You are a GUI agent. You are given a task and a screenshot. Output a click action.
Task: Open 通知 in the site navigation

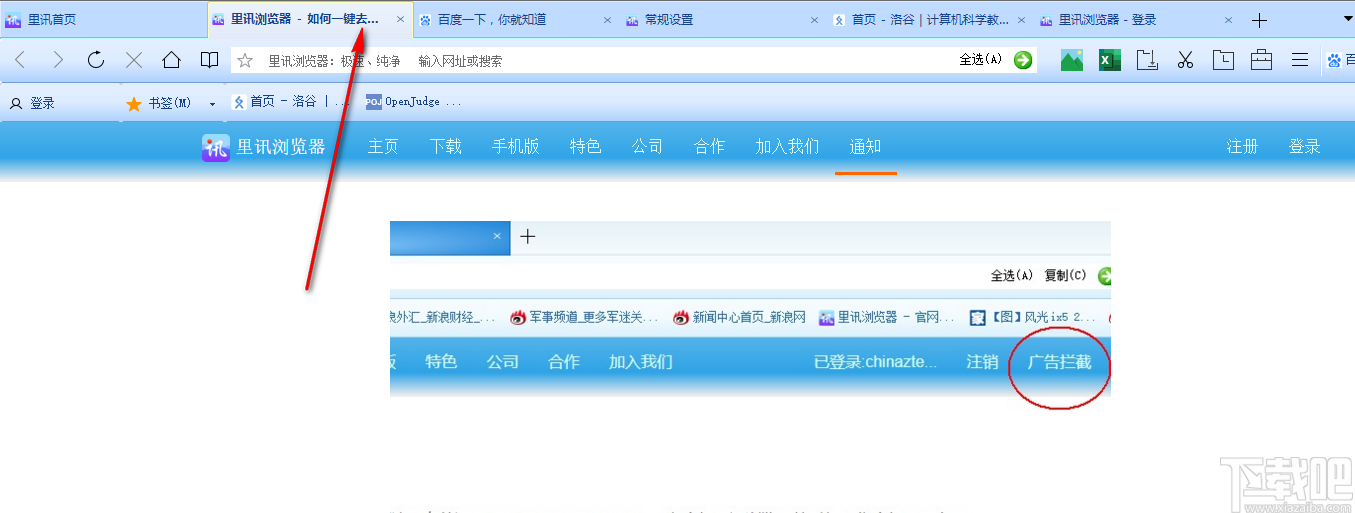click(866, 147)
